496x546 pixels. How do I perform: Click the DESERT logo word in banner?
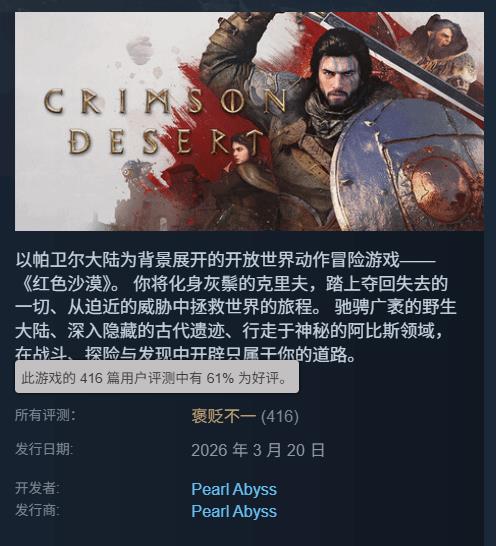tap(164, 142)
